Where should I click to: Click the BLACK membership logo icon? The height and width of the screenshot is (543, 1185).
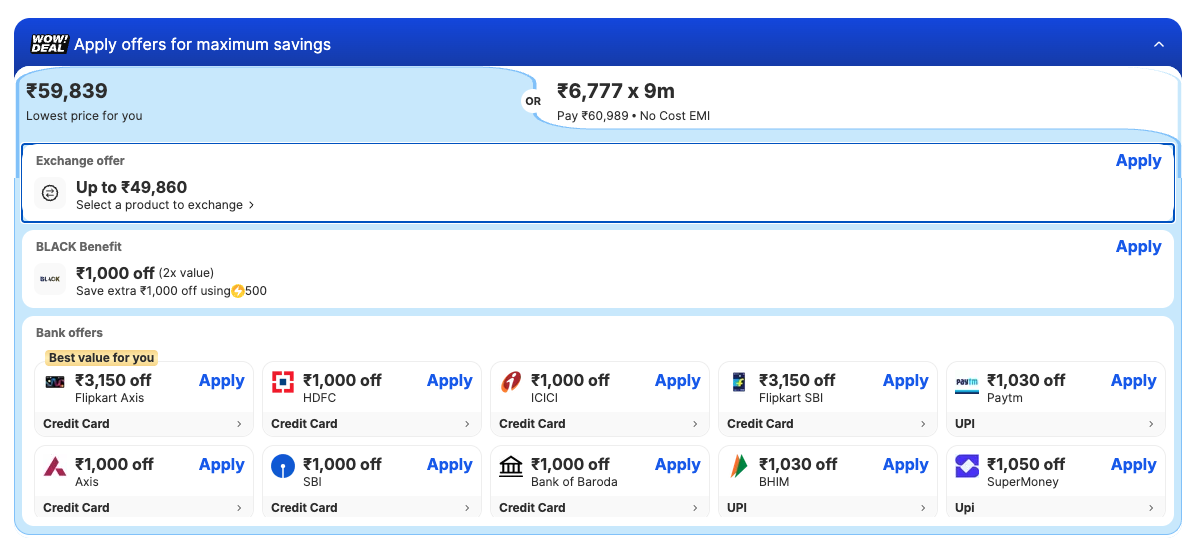coord(50,279)
